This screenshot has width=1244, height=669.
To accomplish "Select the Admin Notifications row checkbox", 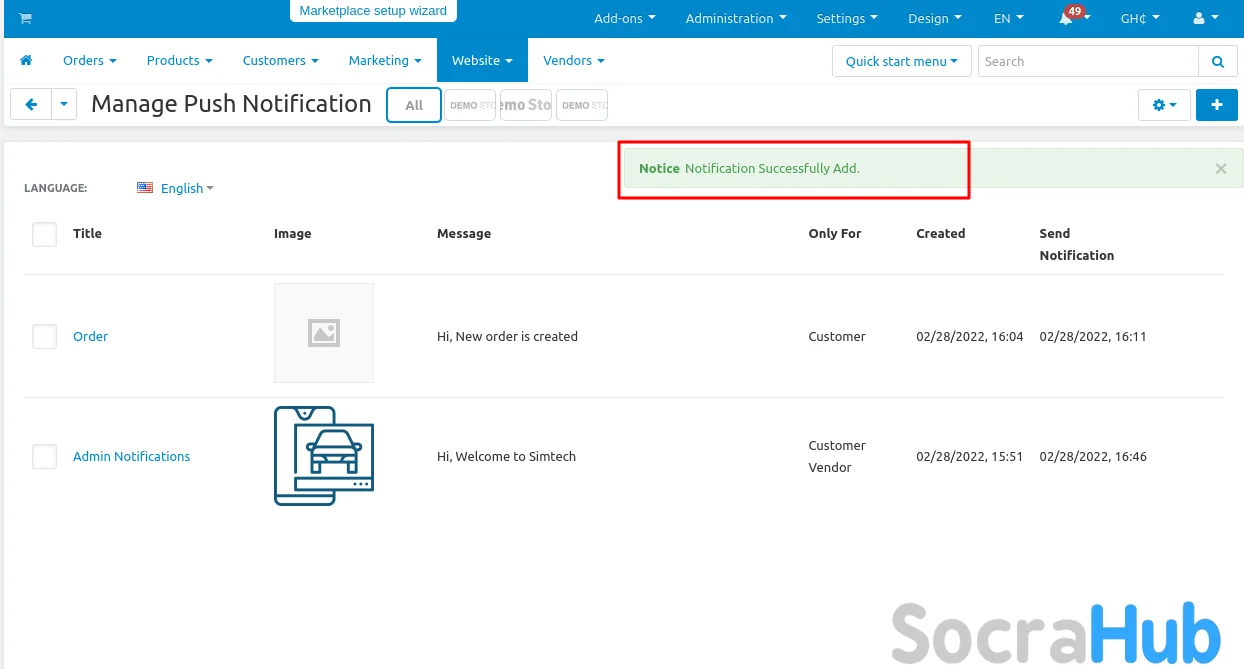I will [45, 457].
